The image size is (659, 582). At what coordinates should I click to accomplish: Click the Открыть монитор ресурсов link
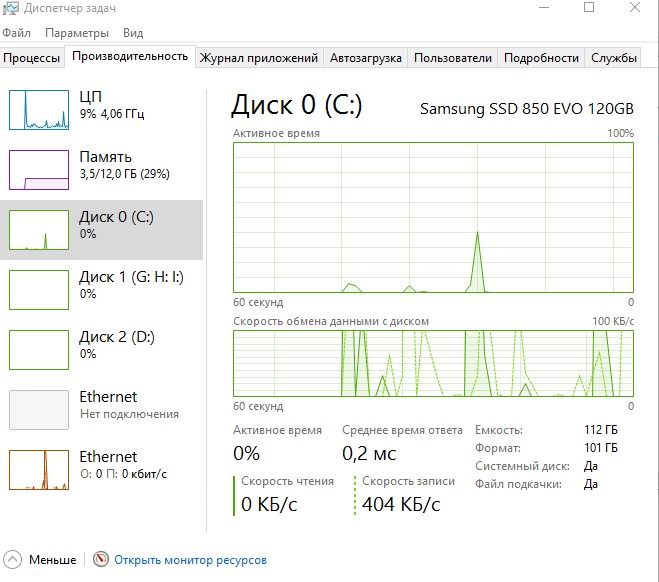pyautogui.click(x=190, y=560)
